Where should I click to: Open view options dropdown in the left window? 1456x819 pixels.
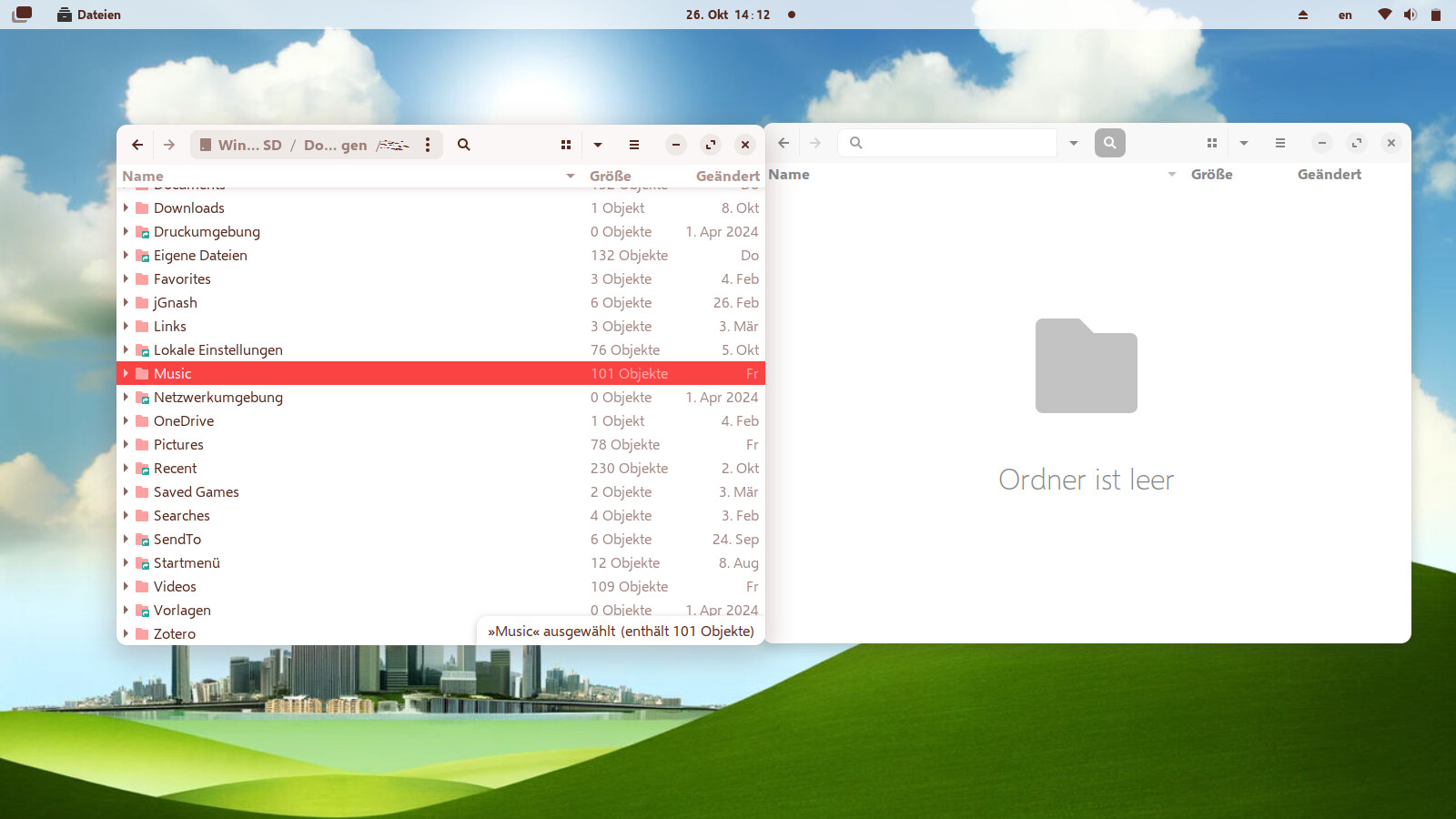click(x=598, y=145)
